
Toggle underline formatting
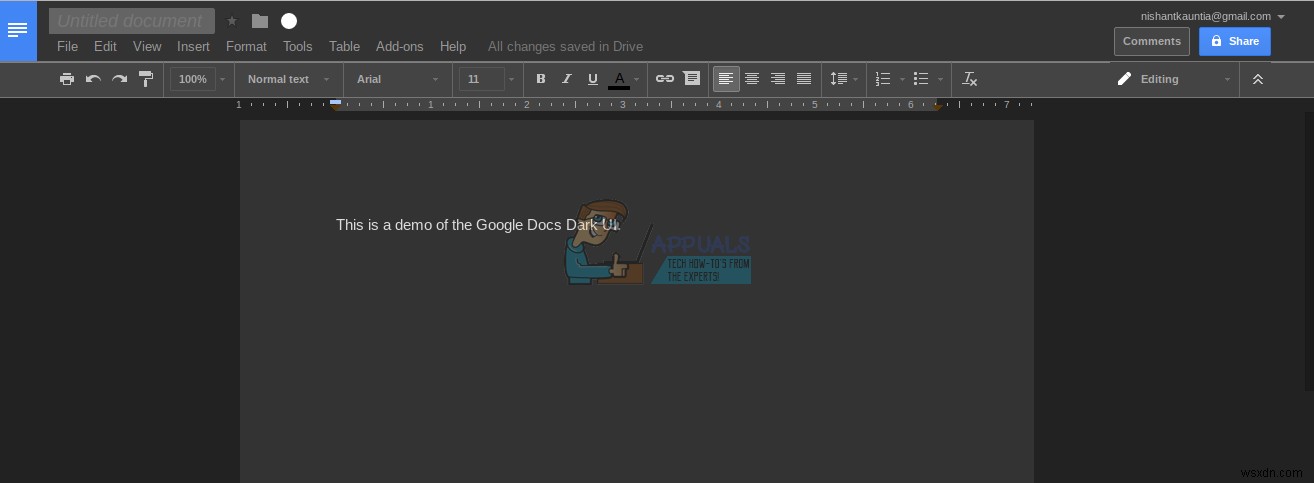pyautogui.click(x=593, y=79)
